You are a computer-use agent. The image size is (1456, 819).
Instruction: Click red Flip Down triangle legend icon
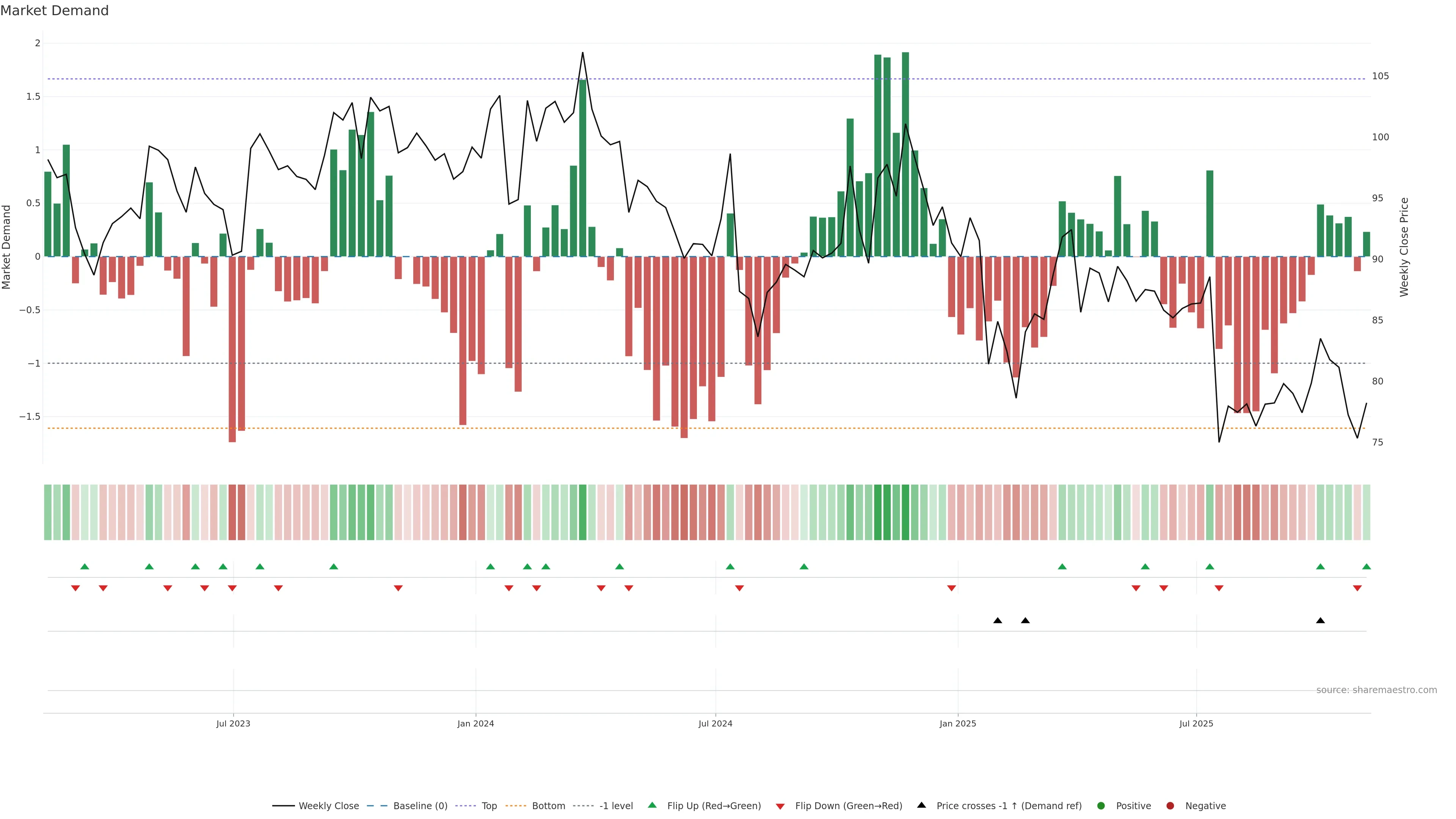[x=780, y=806]
